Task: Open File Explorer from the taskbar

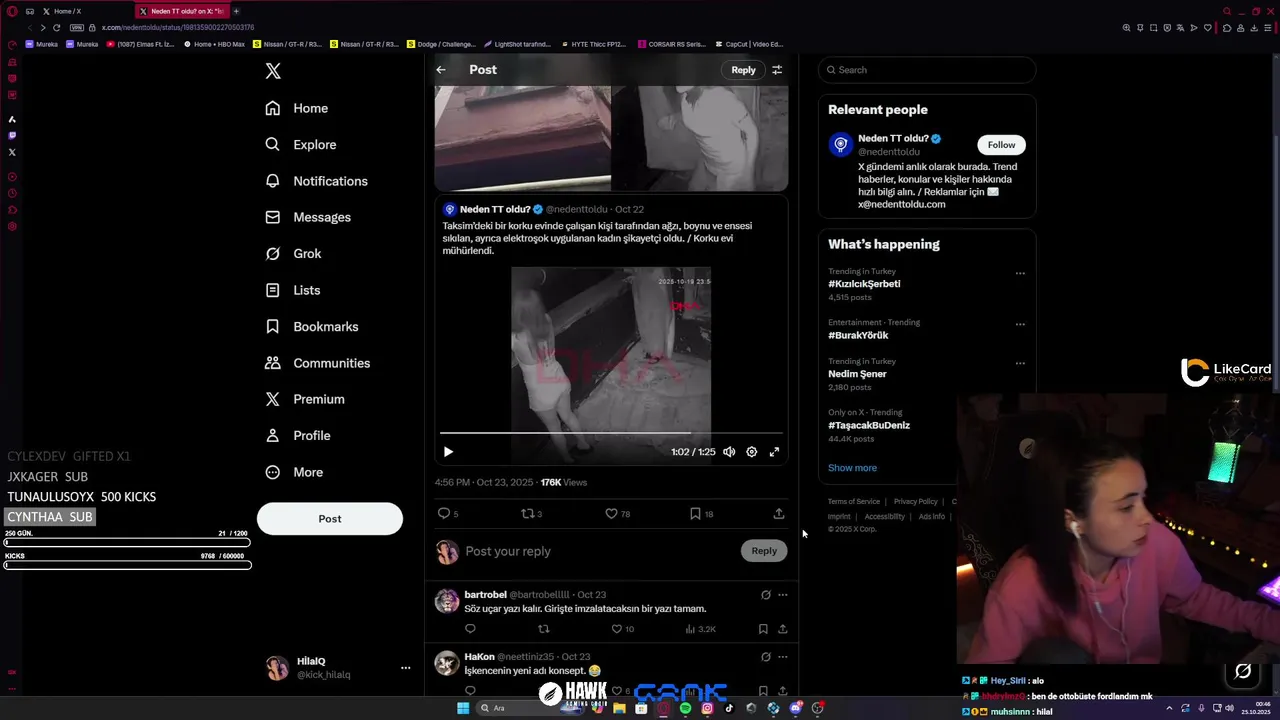Action: (x=619, y=708)
